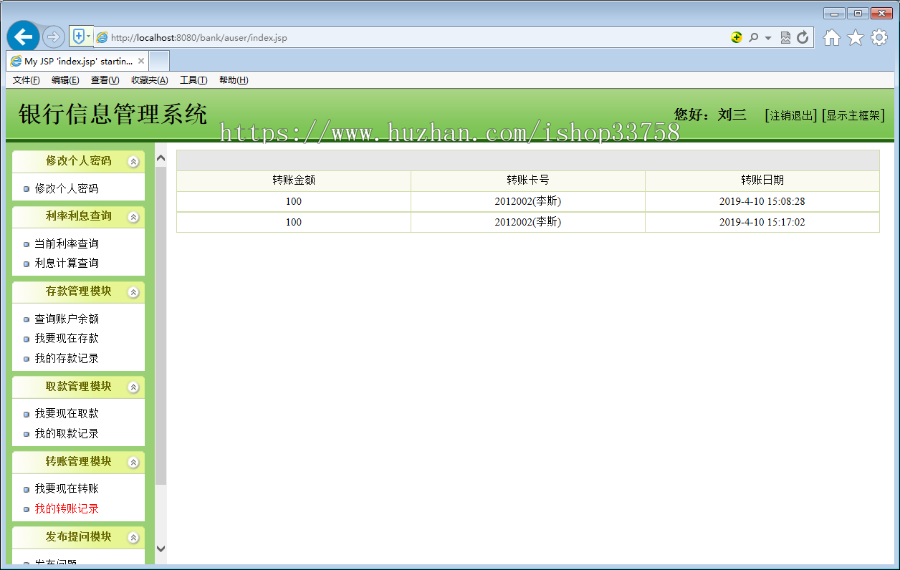
Task: Click the sidebar scrollbar down arrow
Action: tap(161, 549)
